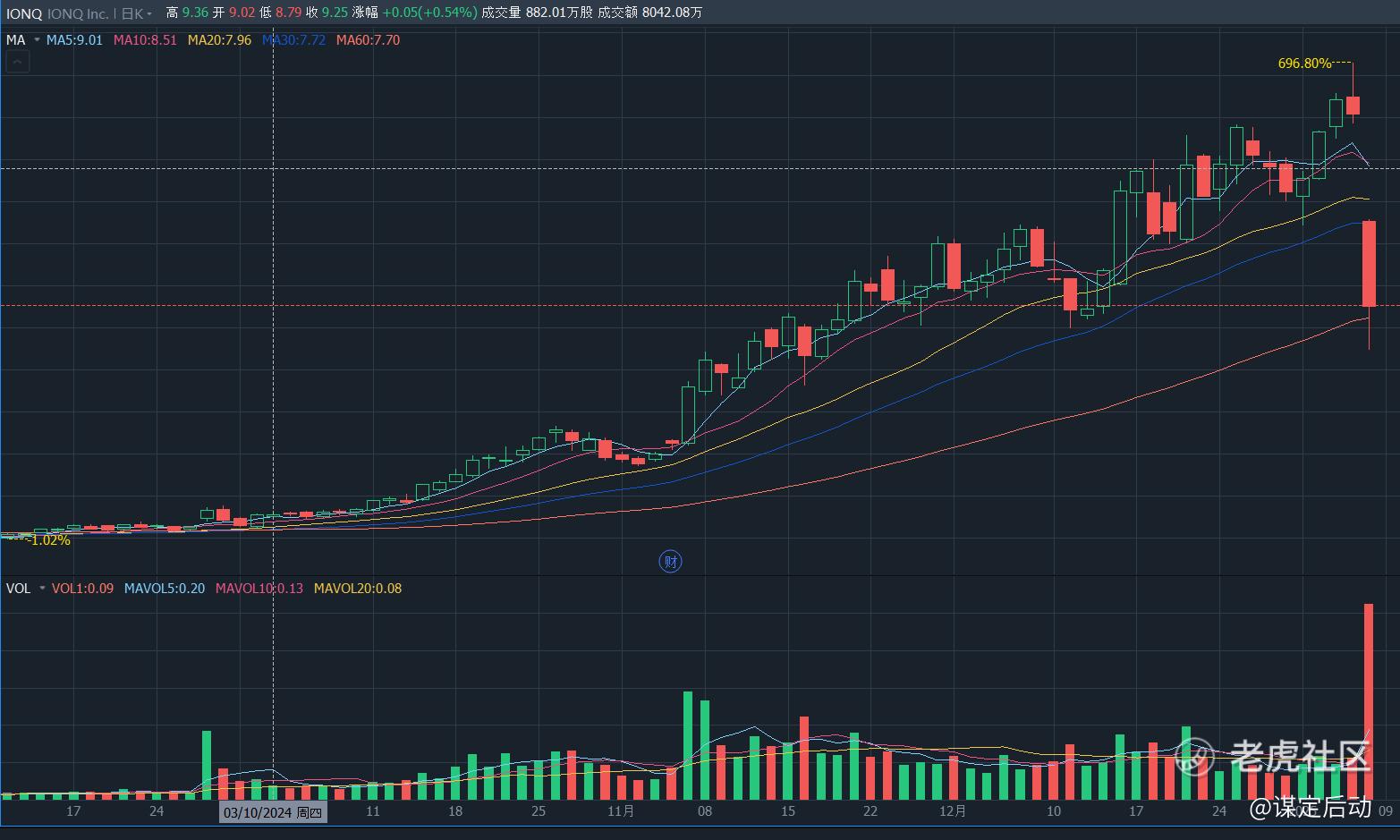Select the IONQ ticker symbol
1400x840 pixels.
click(x=24, y=13)
